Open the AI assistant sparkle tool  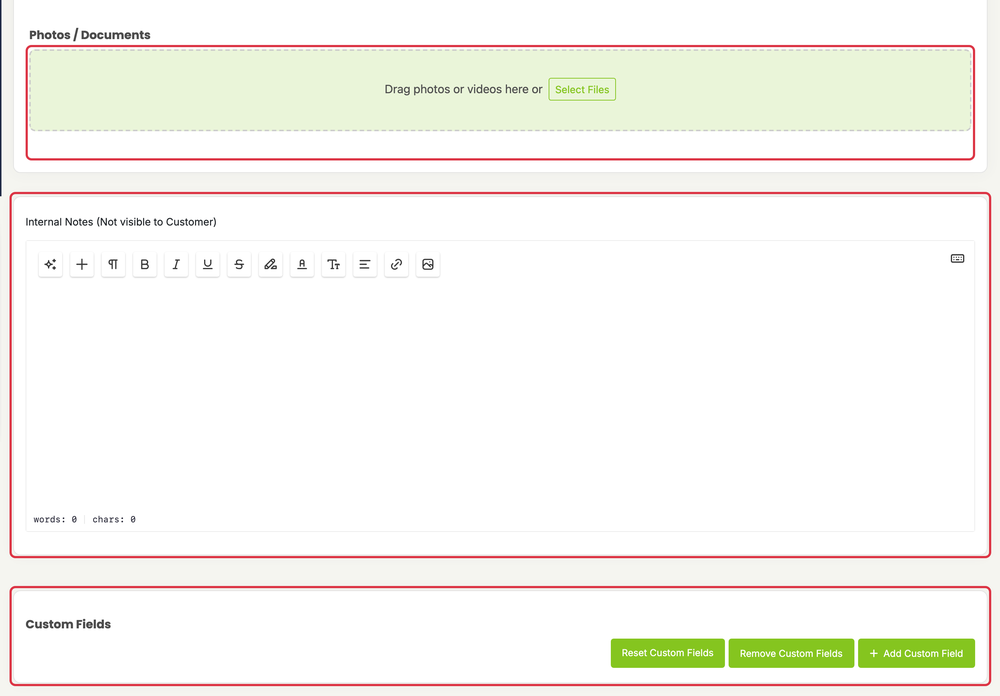pos(50,264)
